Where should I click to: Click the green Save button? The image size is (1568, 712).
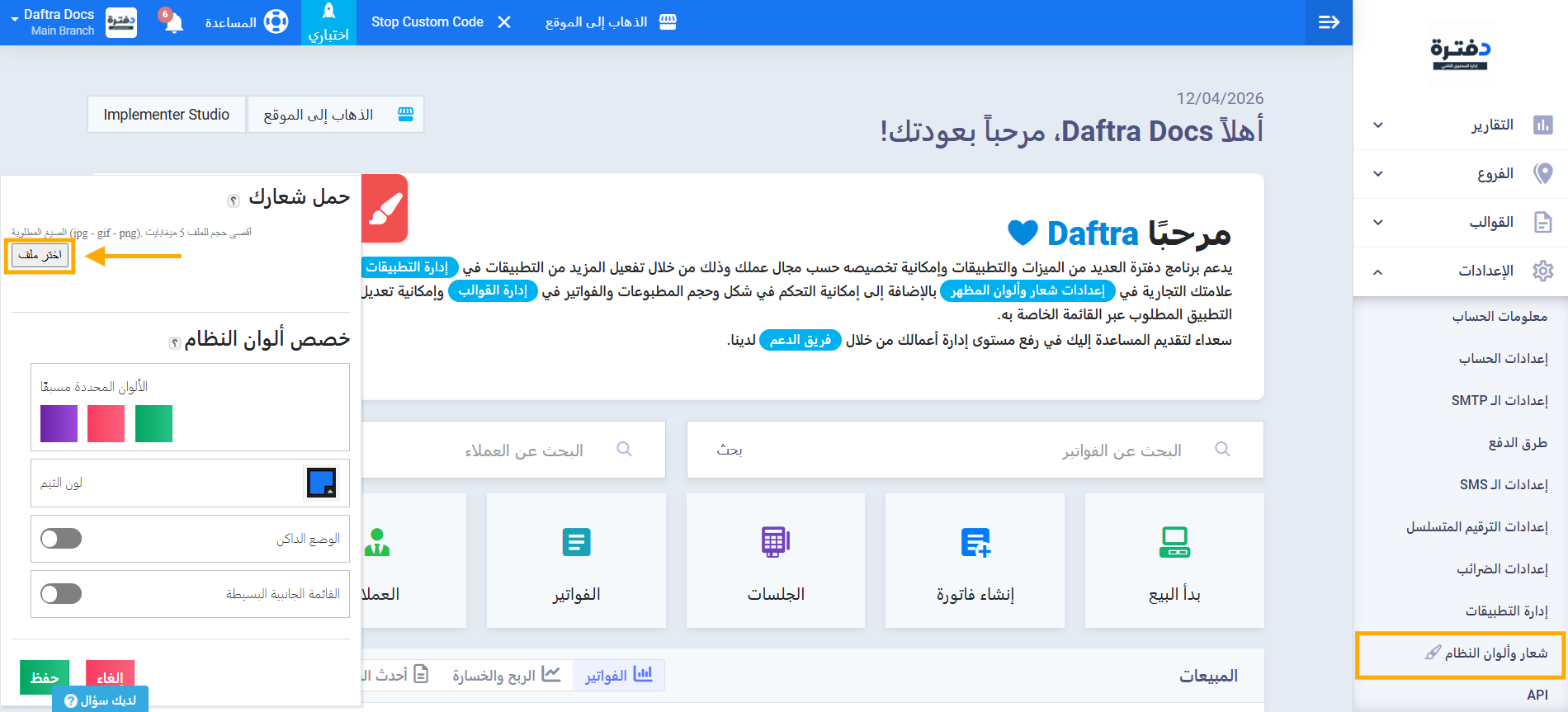coord(45,677)
